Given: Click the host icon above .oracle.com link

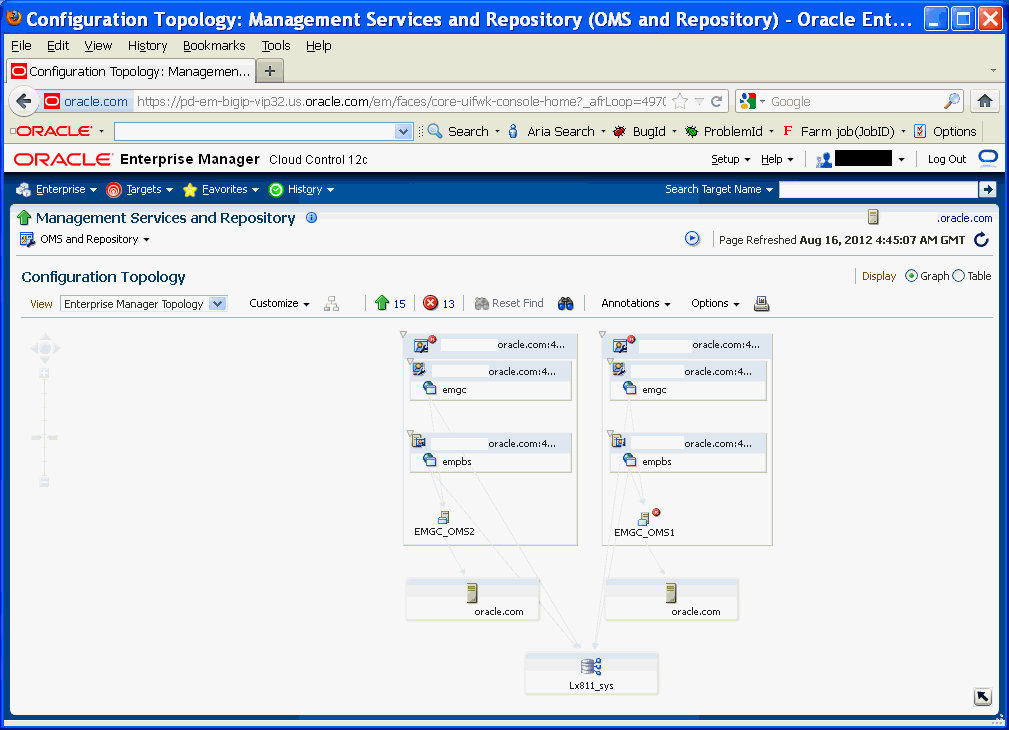Looking at the screenshot, I should tap(873, 217).
